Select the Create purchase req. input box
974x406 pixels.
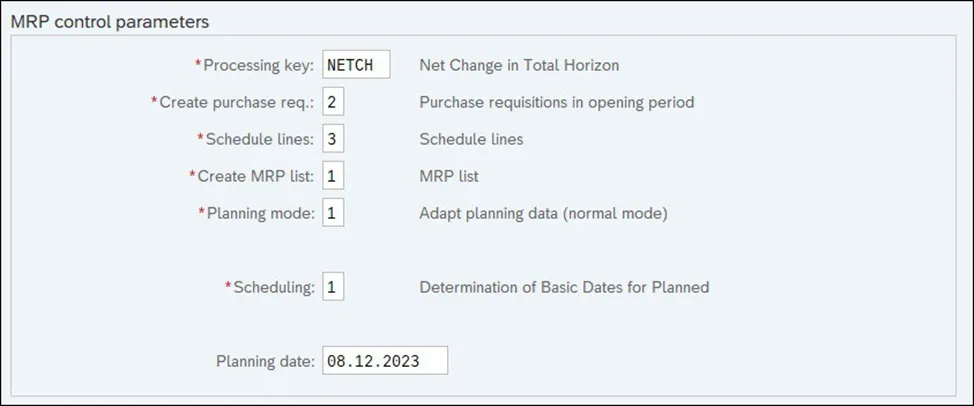(x=334, y=103)
